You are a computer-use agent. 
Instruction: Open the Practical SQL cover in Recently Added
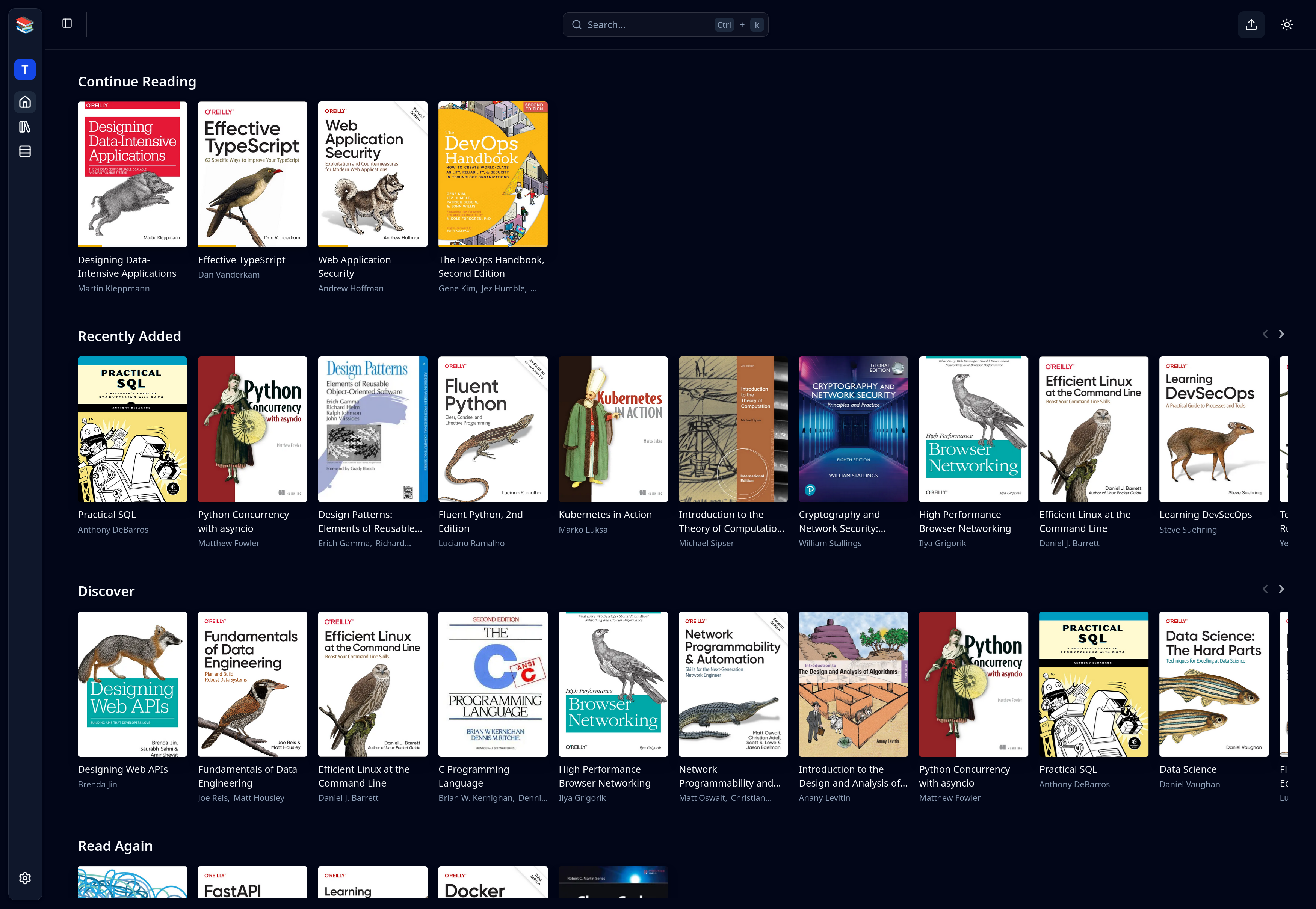132,429
